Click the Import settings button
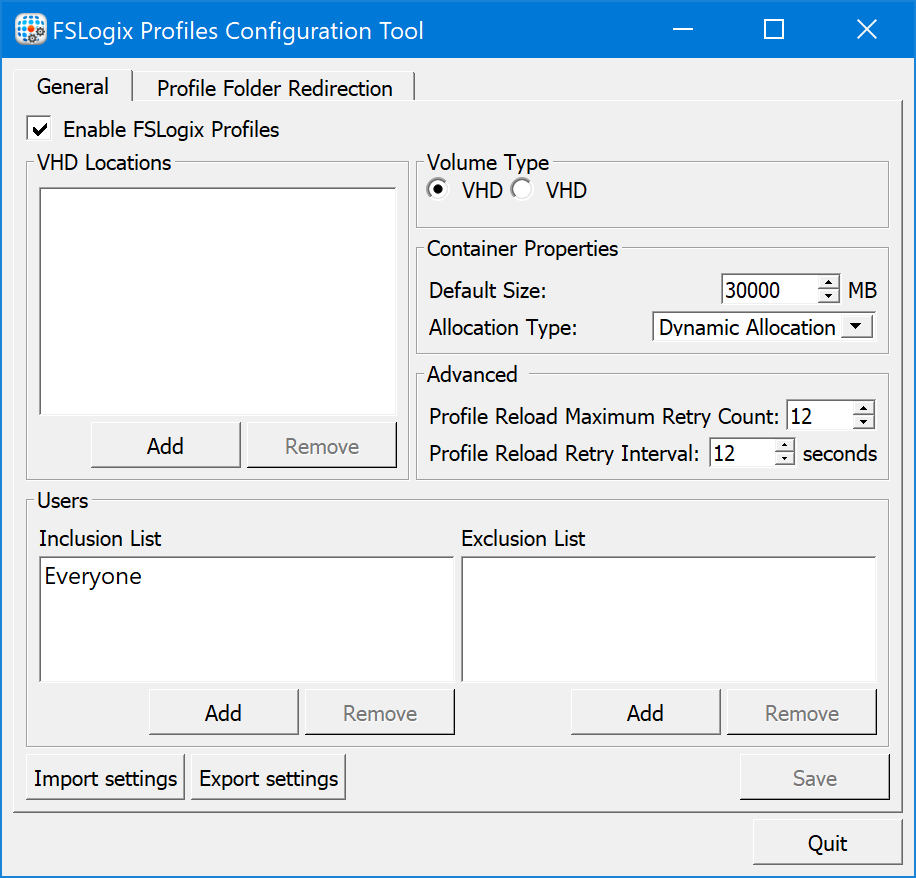 tap(104, 777)
